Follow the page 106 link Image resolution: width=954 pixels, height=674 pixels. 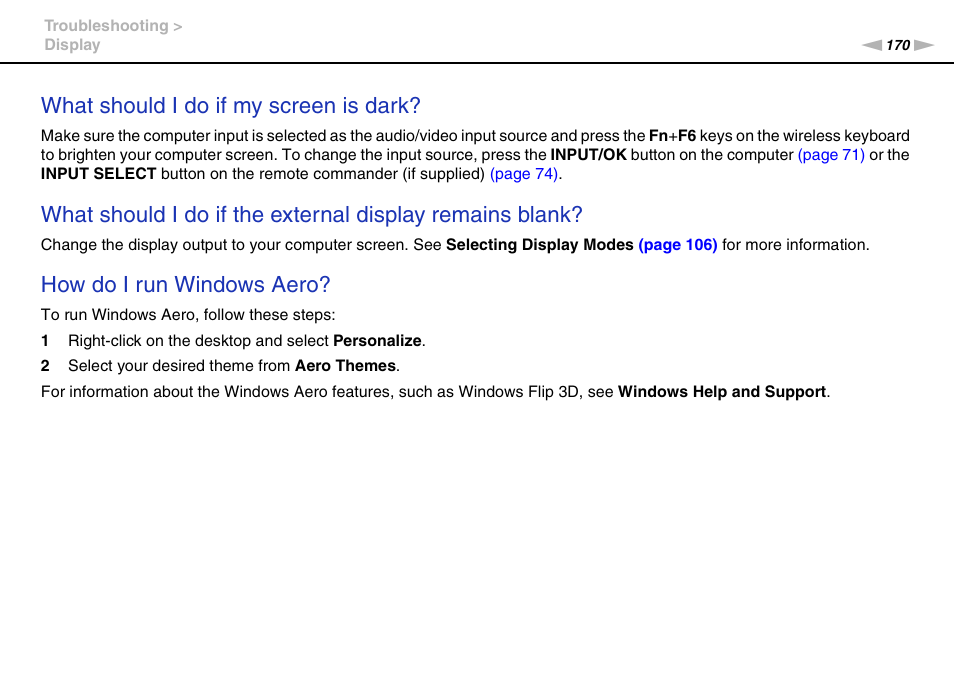tap(677, 245)
